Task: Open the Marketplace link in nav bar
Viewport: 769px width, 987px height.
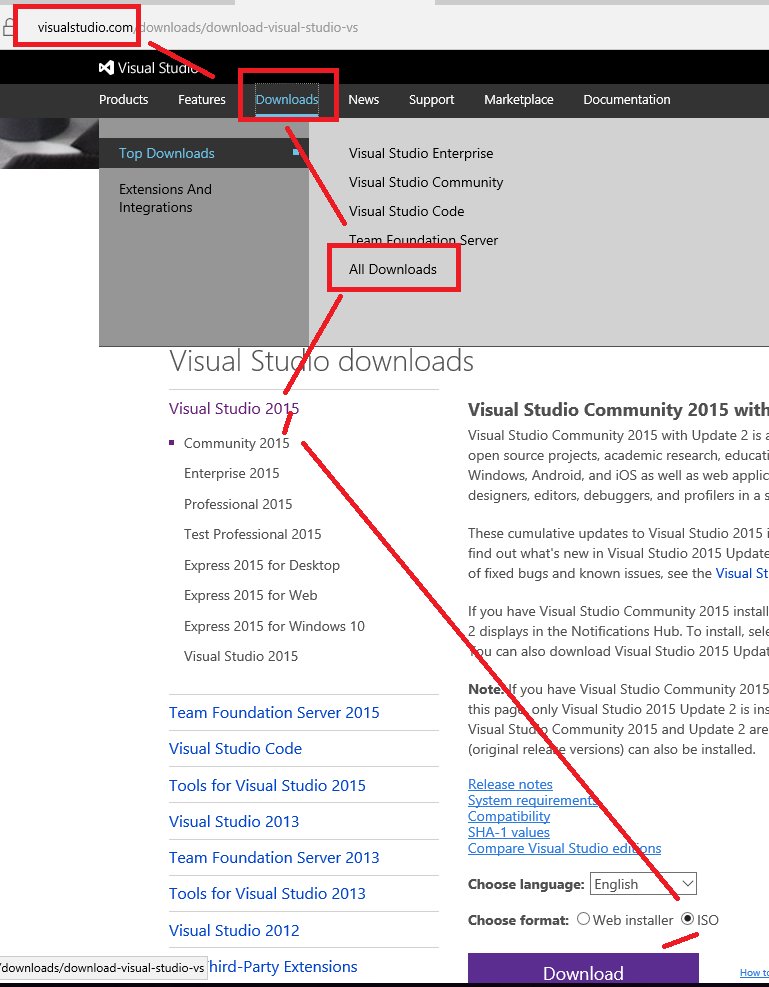Action: pos(519,99)
